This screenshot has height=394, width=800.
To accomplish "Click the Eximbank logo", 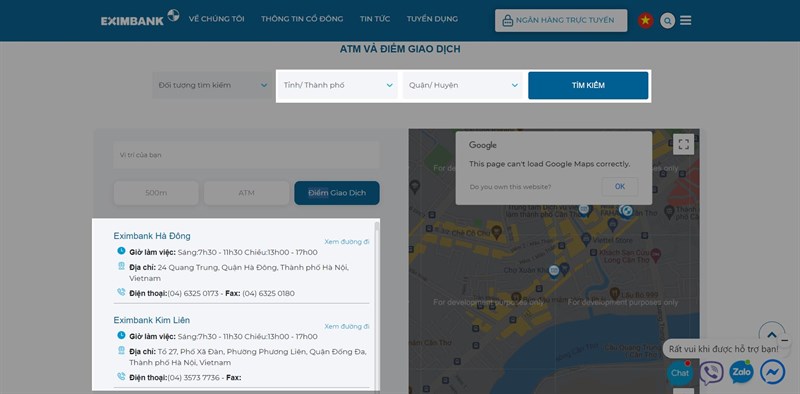I will point(140,18).
